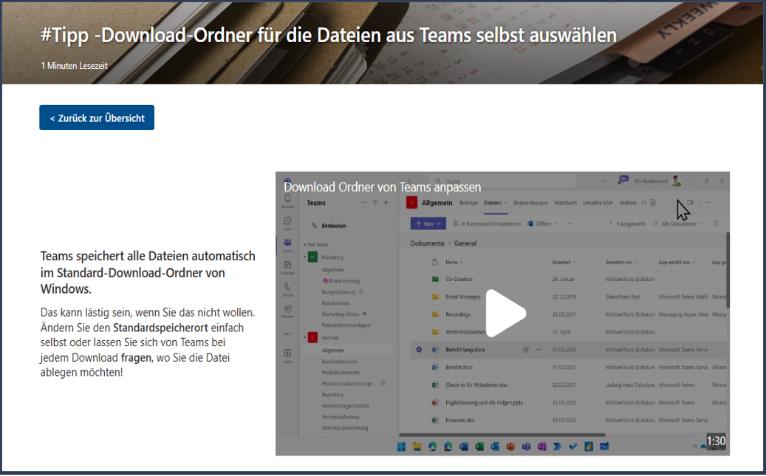The image size is (766, 476).
Task: Go back via 'Zurück zur Übersicht' button
Action: pos(97,118)
